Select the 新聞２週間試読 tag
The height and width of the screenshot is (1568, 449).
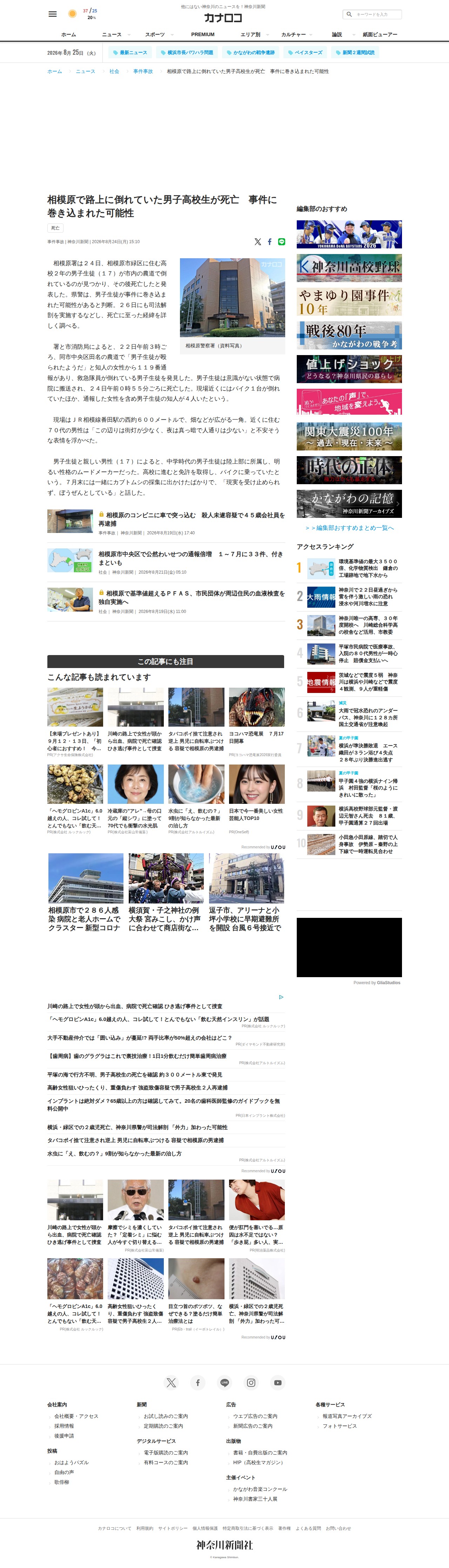click(x=355, y=52)
